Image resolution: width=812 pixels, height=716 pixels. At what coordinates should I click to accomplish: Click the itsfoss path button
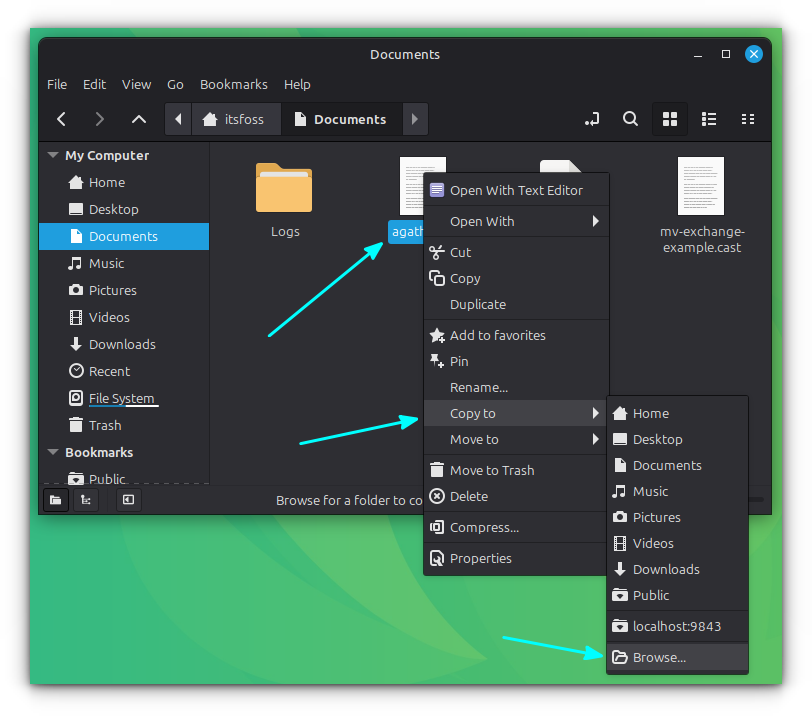point(234,119)
